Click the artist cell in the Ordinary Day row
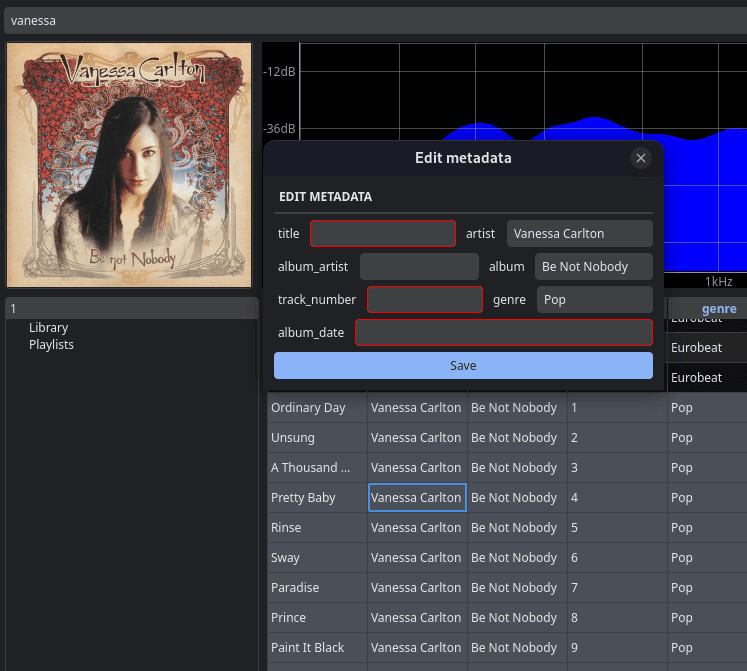747x671 pixels. pyautogui.click(x=417, y=407)
